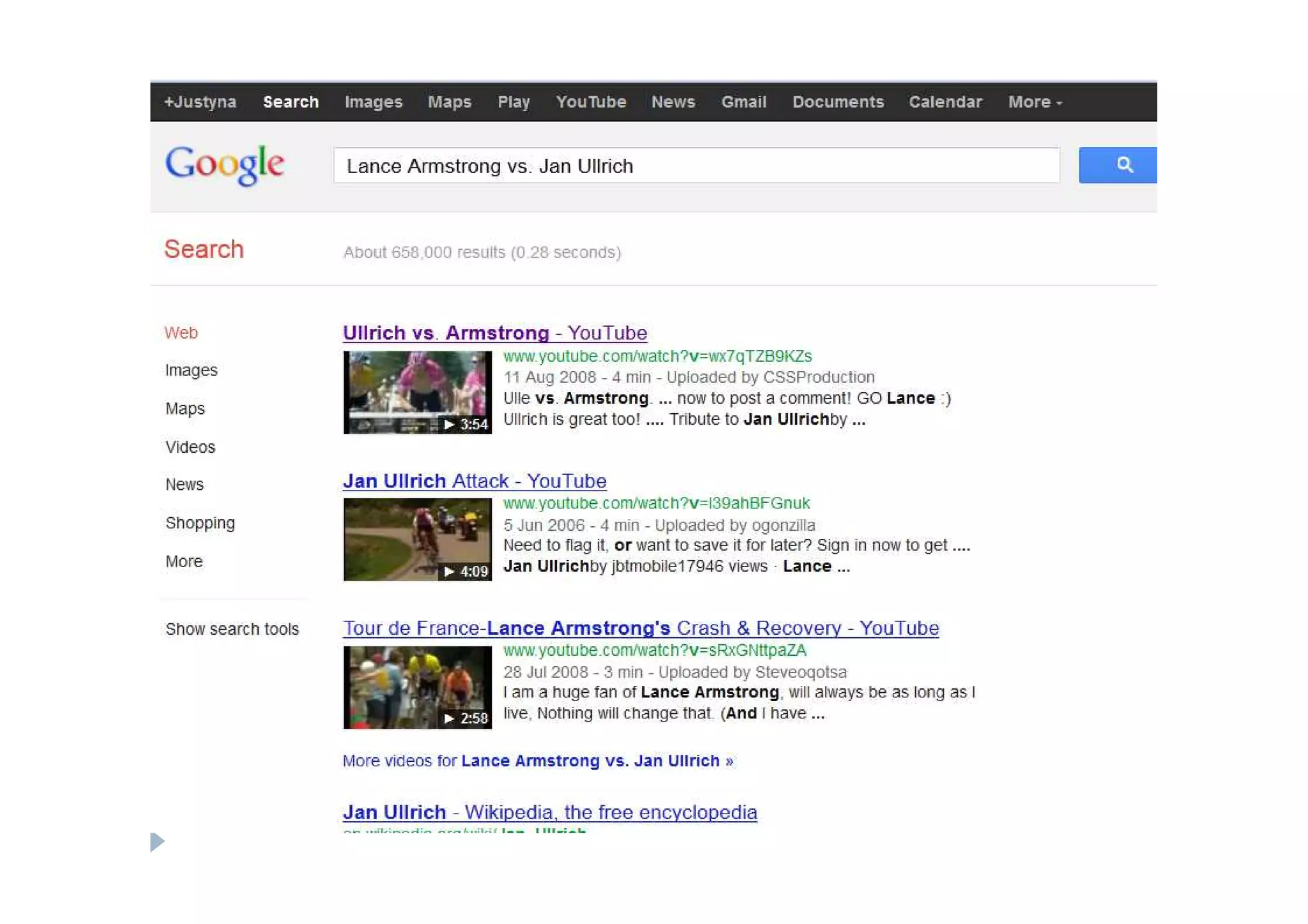Open the +Justyna profile link
Screen dimensions: 1308x924
[200, 102]
